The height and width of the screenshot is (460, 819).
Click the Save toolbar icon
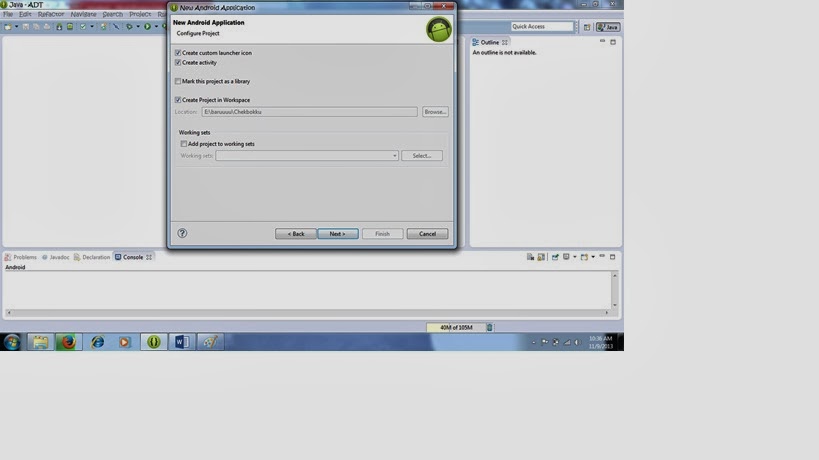click(x=26, y=27)
